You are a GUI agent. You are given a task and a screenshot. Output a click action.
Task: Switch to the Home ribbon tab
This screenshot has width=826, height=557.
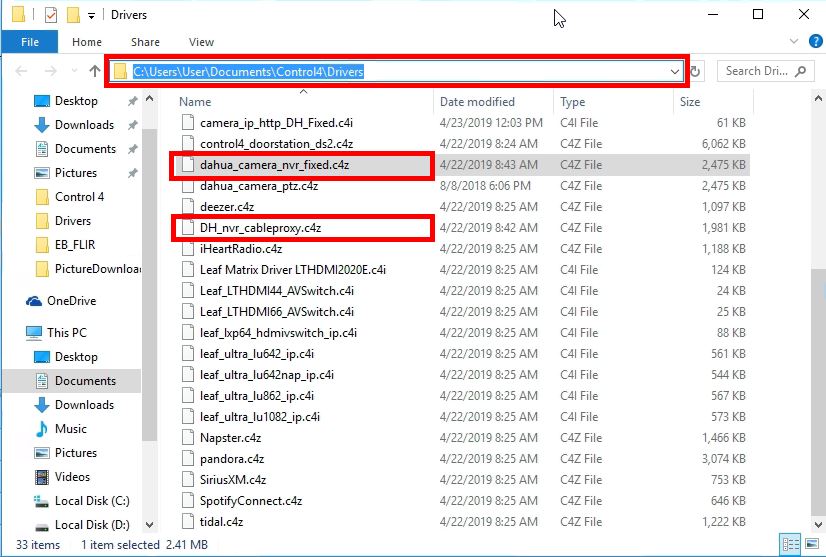click(87, 42)
